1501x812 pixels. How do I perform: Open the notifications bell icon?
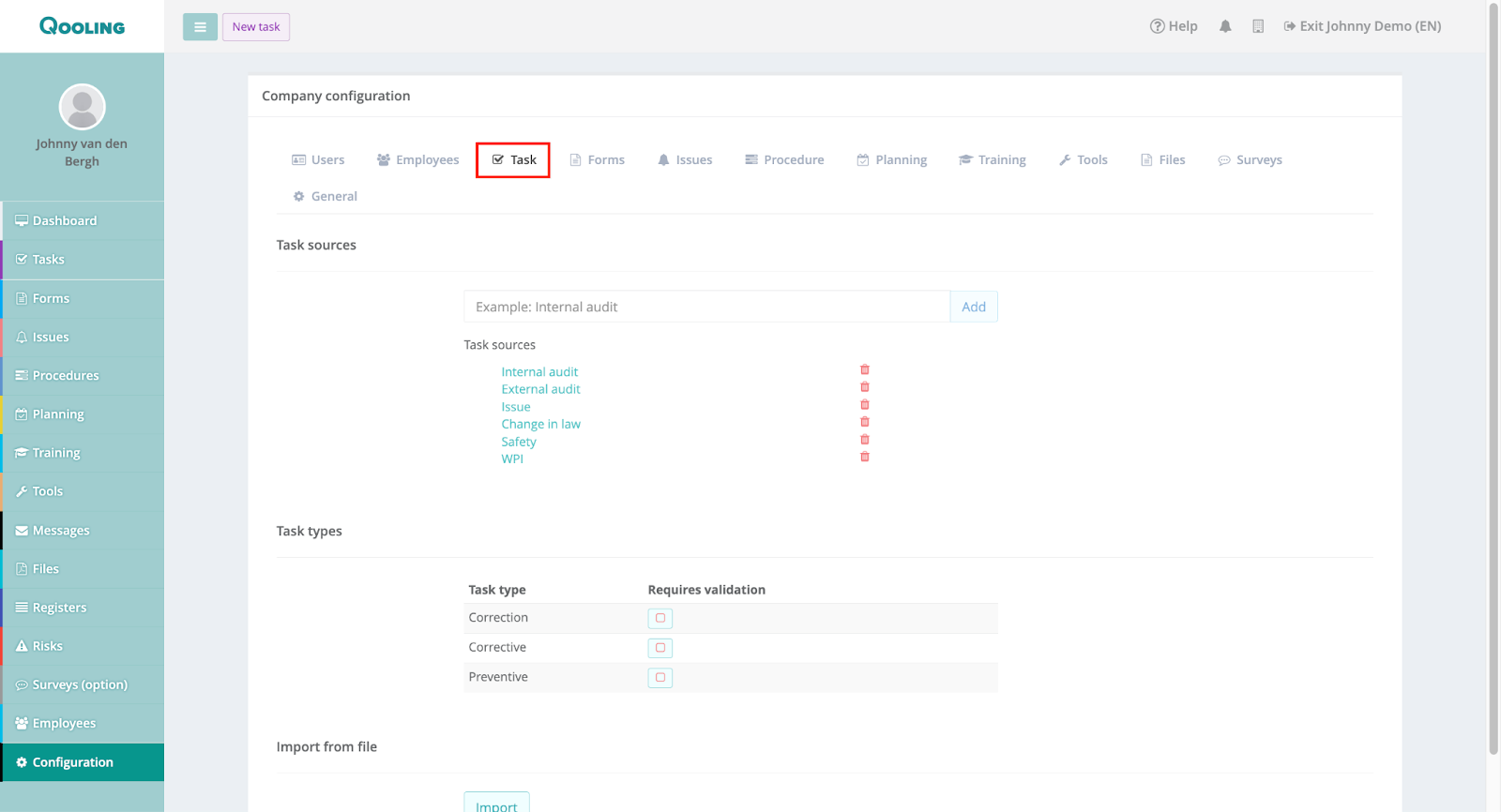1225,26
